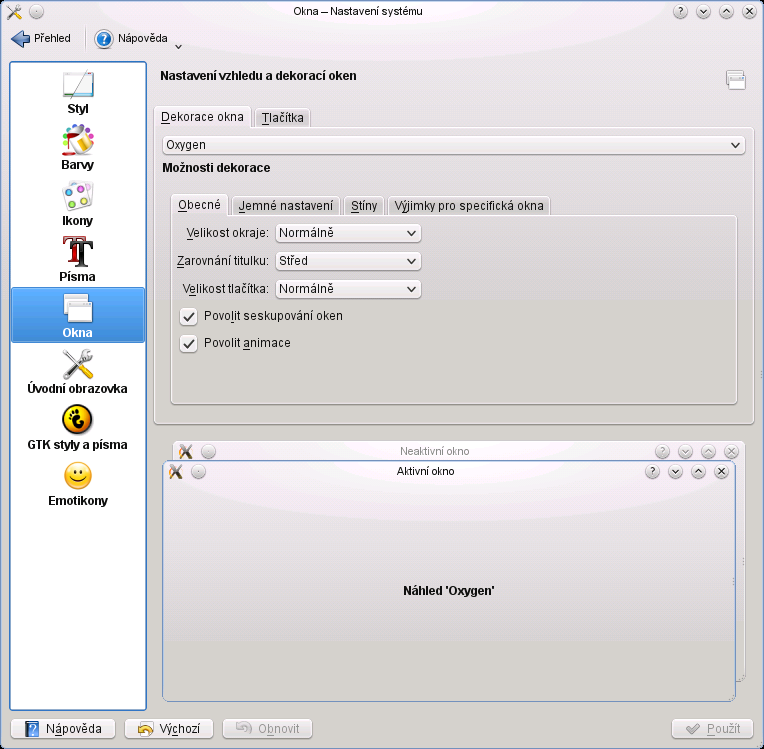Open GTK styly a písma section
This screenshot has height=749, width=764.
77,428
